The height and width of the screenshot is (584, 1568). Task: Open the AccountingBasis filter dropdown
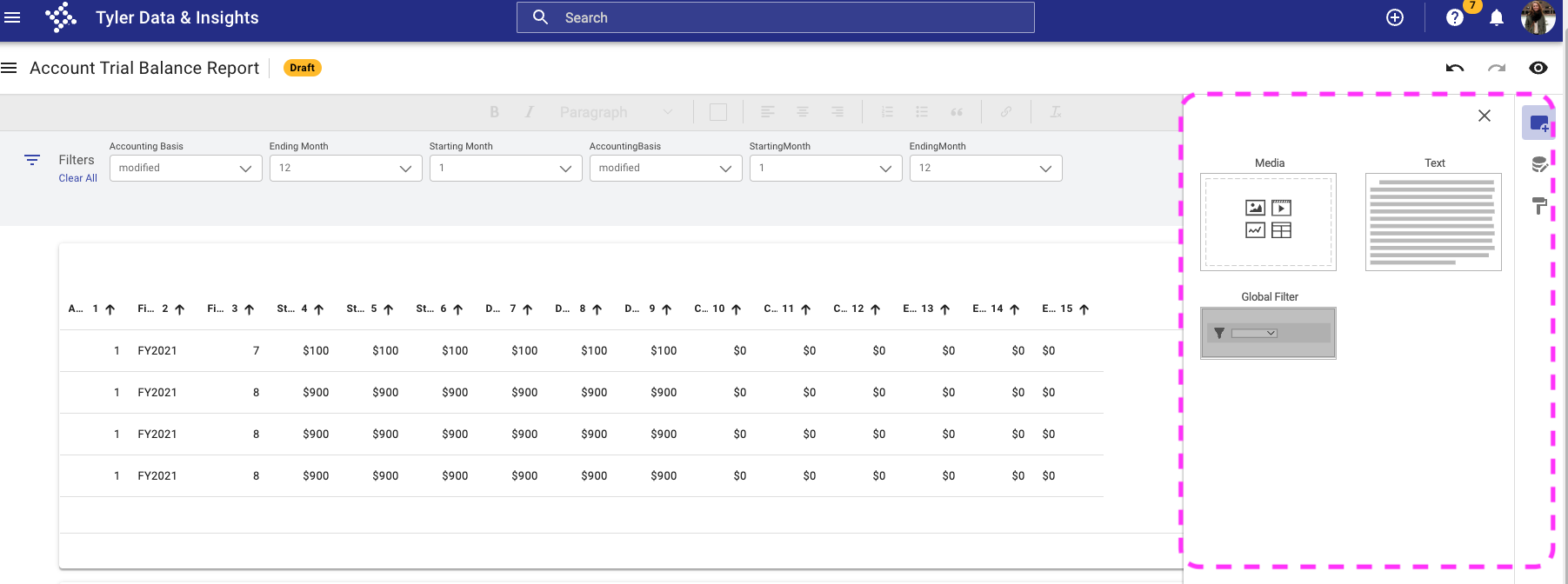click(666, 168)
